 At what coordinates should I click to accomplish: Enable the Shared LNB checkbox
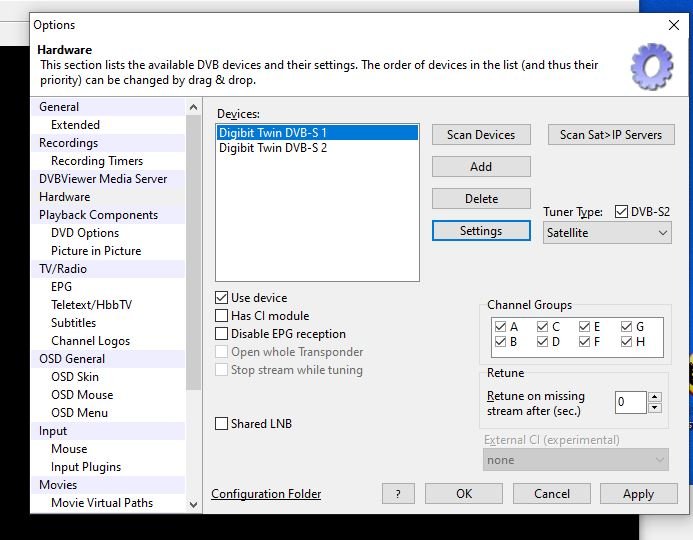click(x=222, y=424)
